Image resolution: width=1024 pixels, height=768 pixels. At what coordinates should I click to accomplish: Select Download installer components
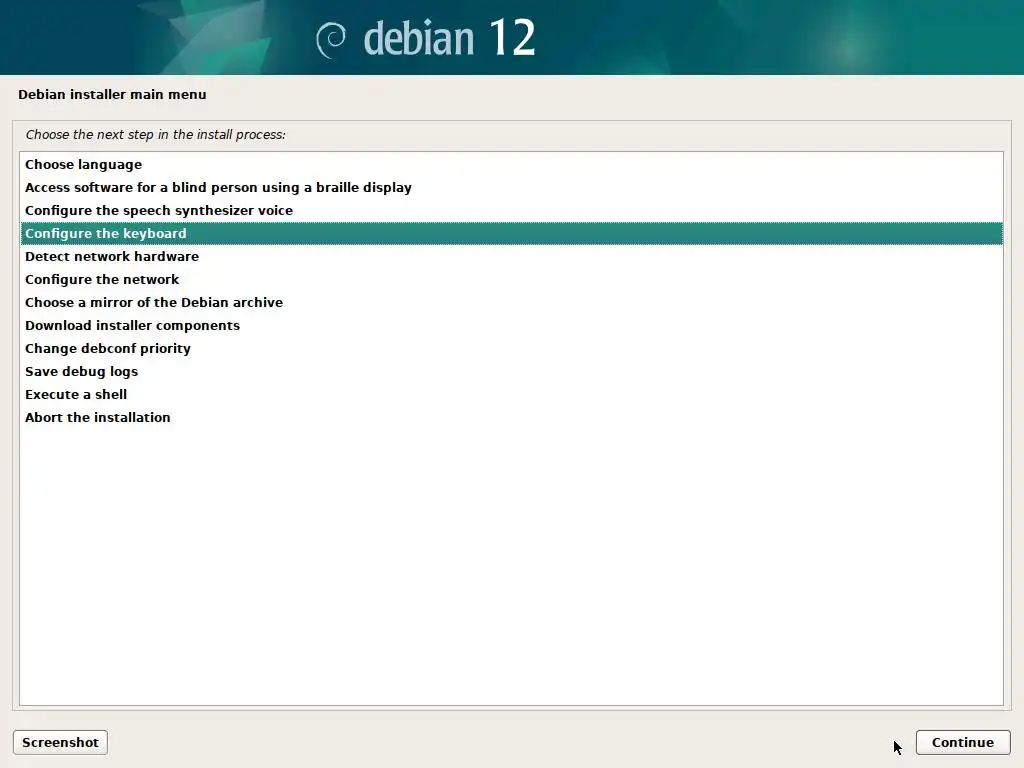(x=511, y=325)
